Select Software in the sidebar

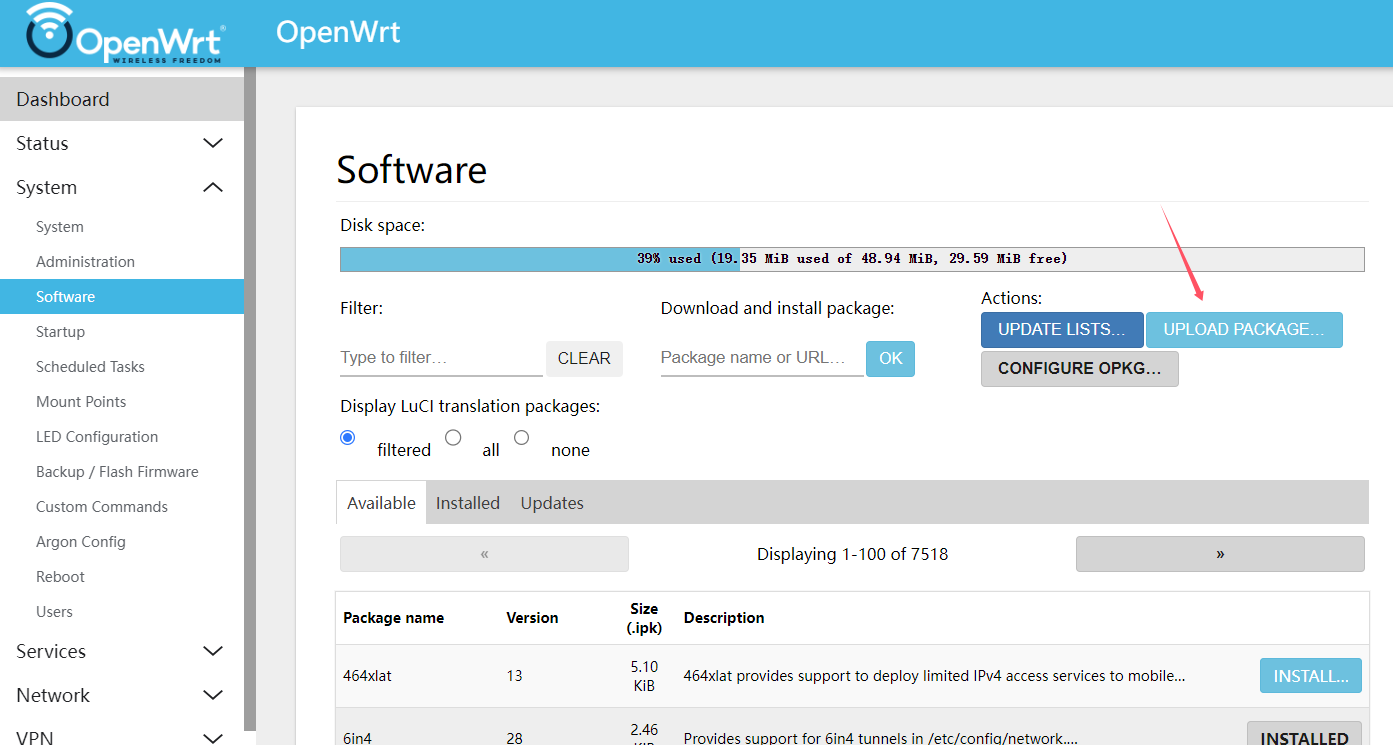(x=122, y=297)
